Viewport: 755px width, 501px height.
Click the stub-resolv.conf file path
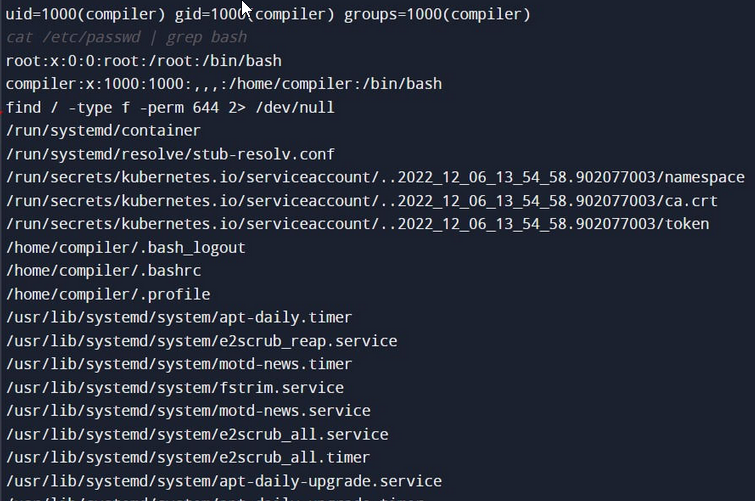click(170, 154)
